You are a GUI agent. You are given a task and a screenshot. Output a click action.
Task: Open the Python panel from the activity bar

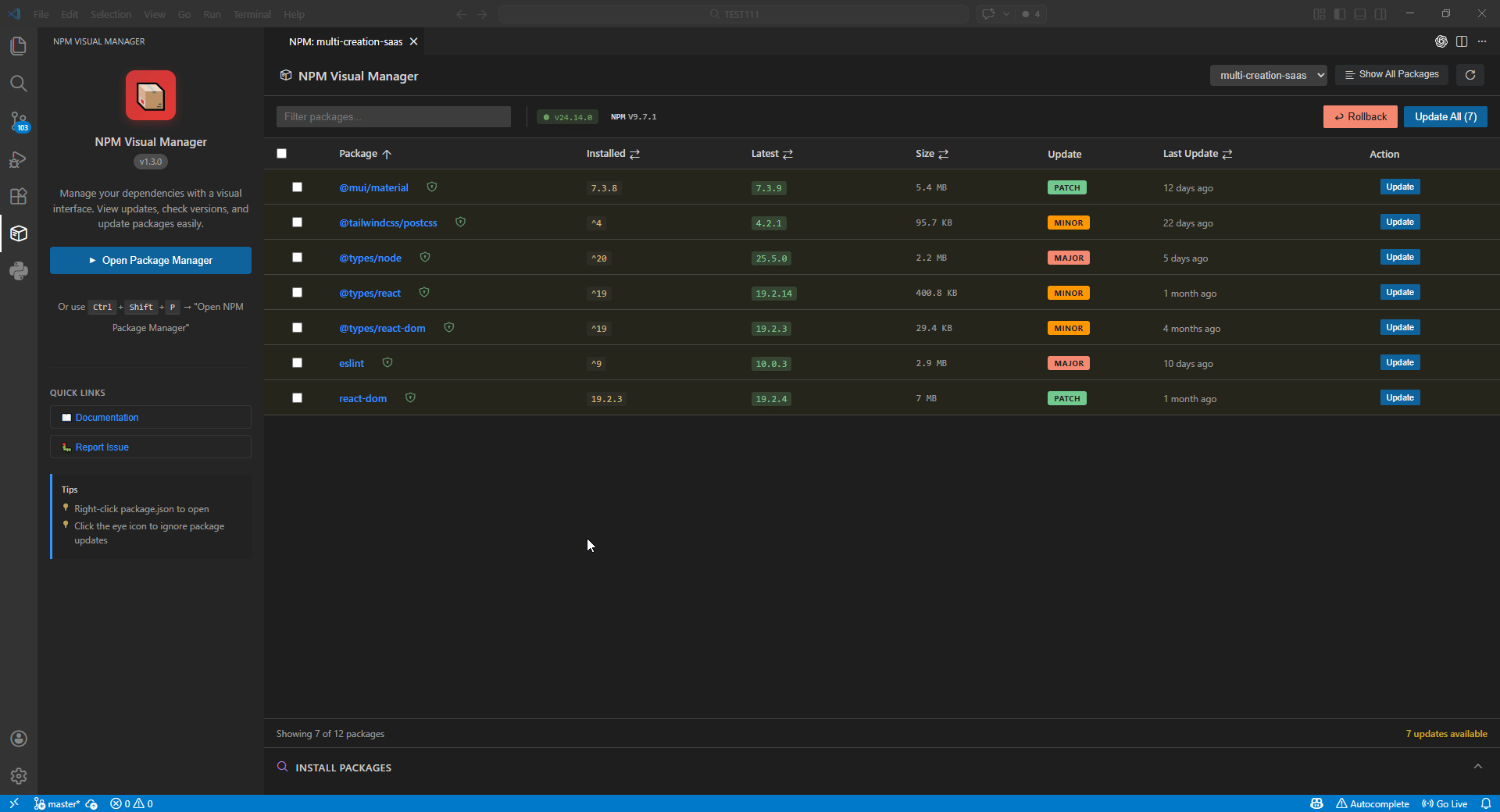click(19, 271)
